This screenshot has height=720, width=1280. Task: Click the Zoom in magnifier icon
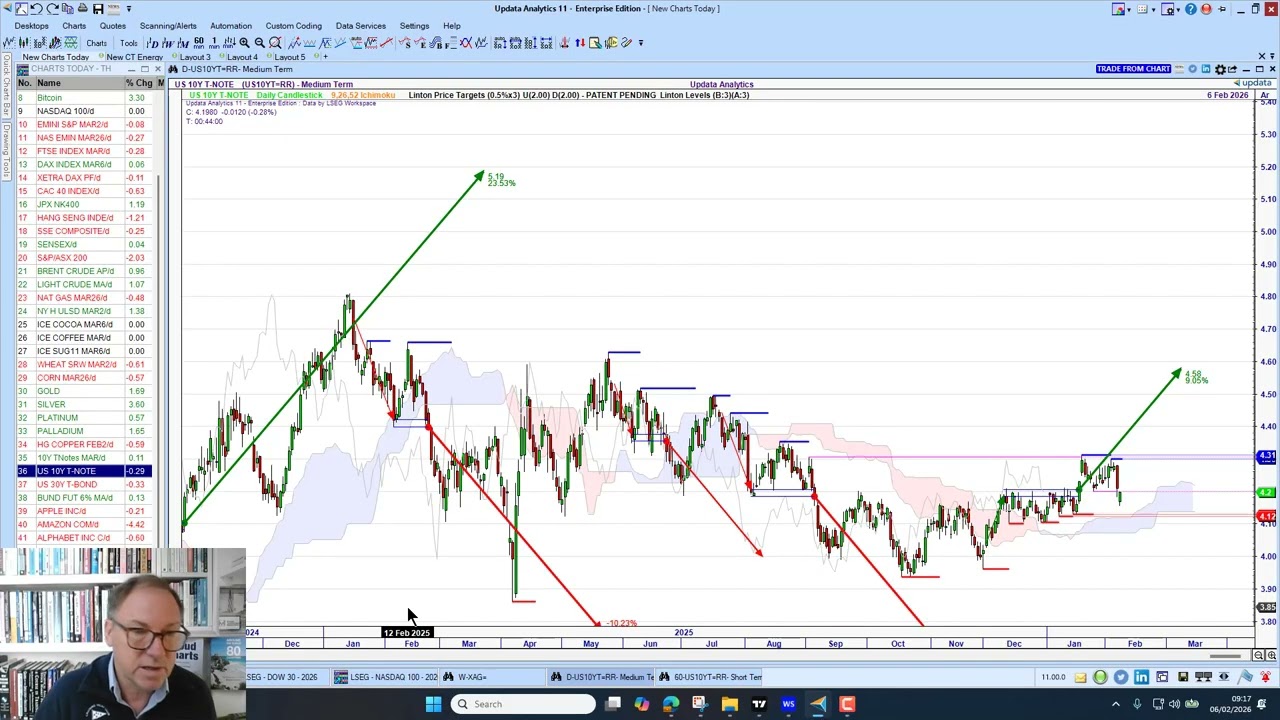pyautogui.click(x=244, y=43)
